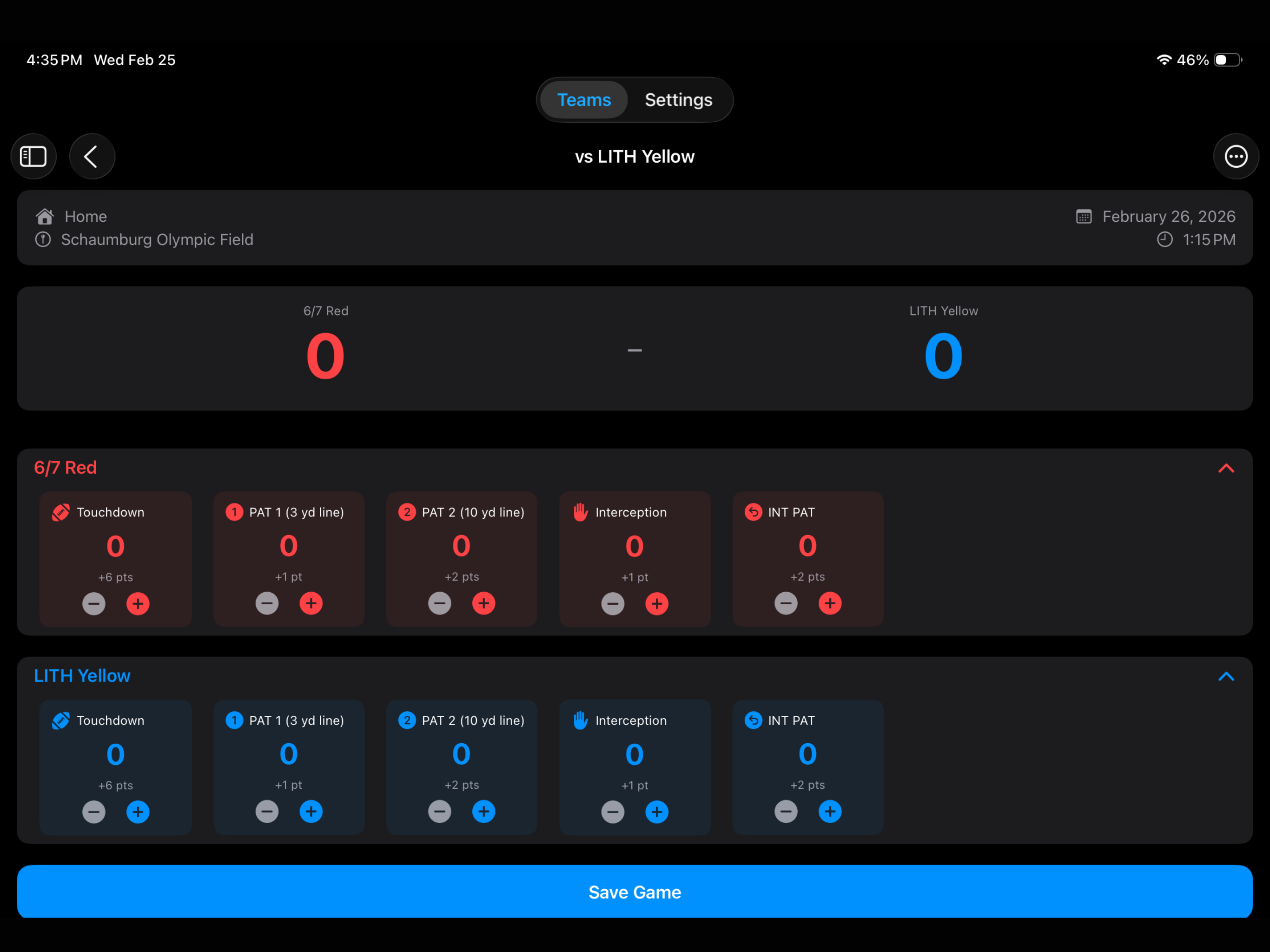Go back with the chevron button
This screenshot has height=952, width=1270.
92,156
